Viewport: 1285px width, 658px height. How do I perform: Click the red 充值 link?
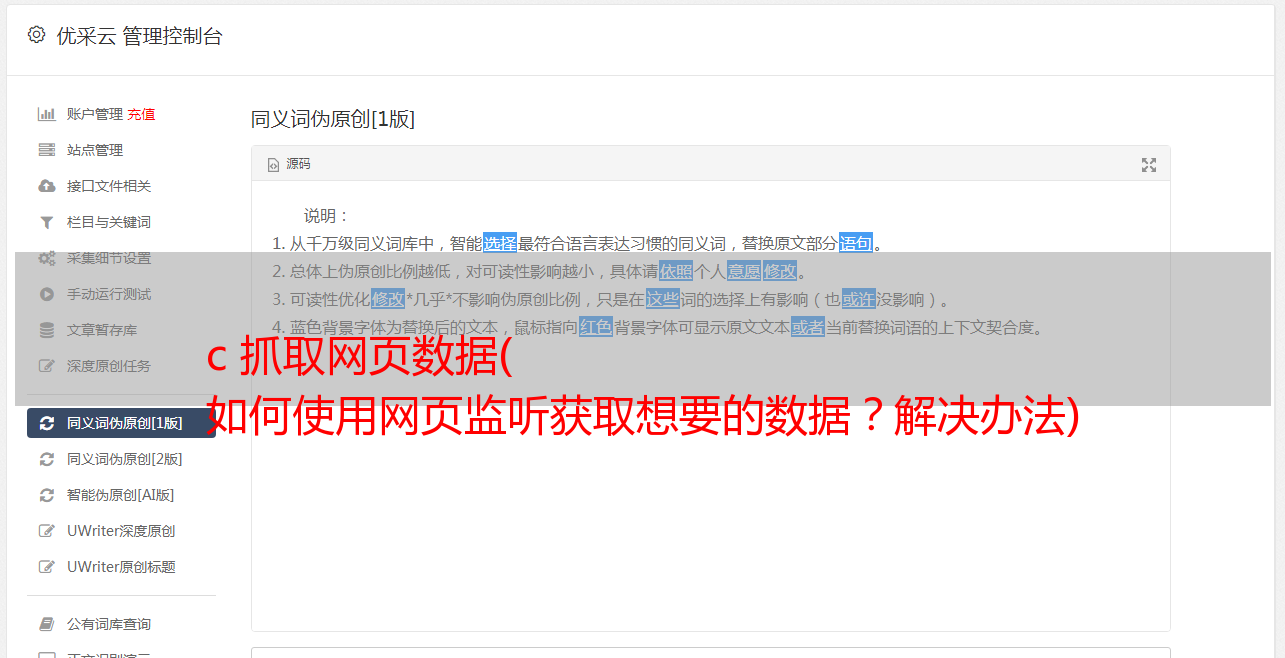pos(141,114)
